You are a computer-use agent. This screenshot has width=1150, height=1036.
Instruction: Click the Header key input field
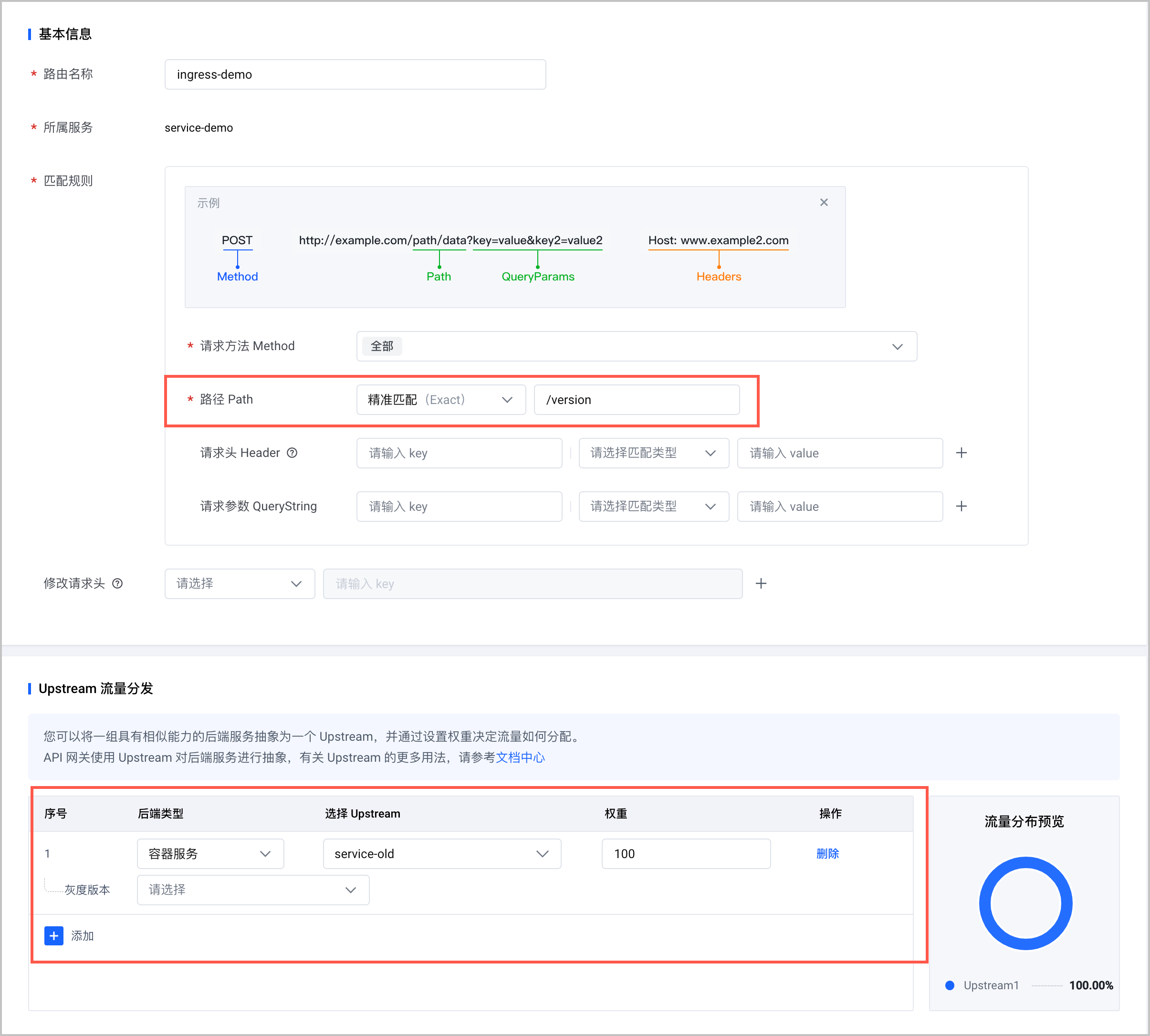click(459, 453)
